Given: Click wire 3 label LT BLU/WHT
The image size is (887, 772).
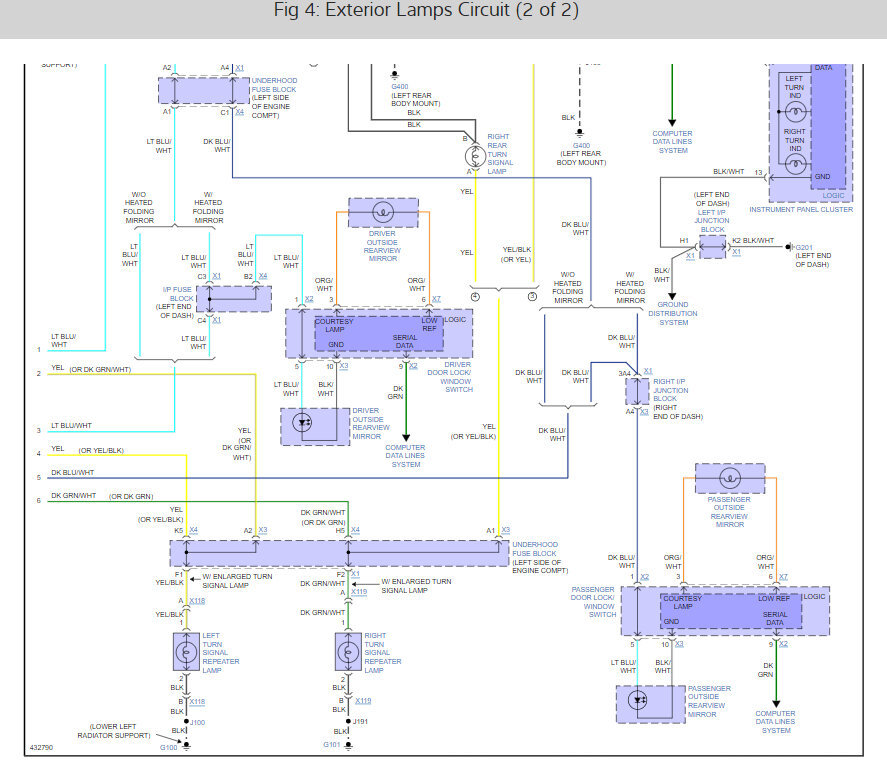Looking at the screenshot, I should coord(71,425).
